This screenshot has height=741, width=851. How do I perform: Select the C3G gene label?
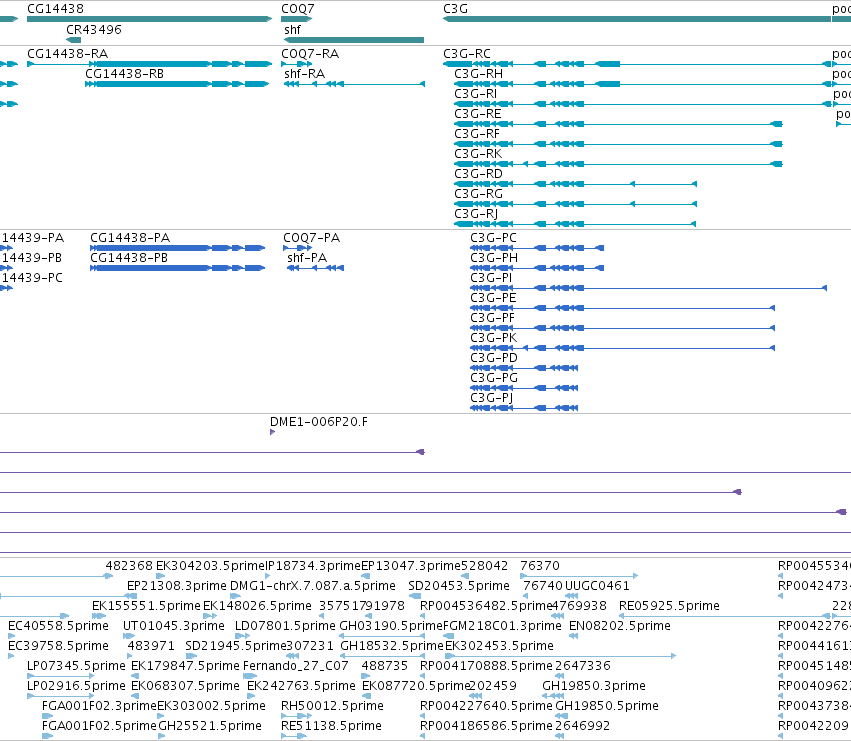(x=455, y=9)
